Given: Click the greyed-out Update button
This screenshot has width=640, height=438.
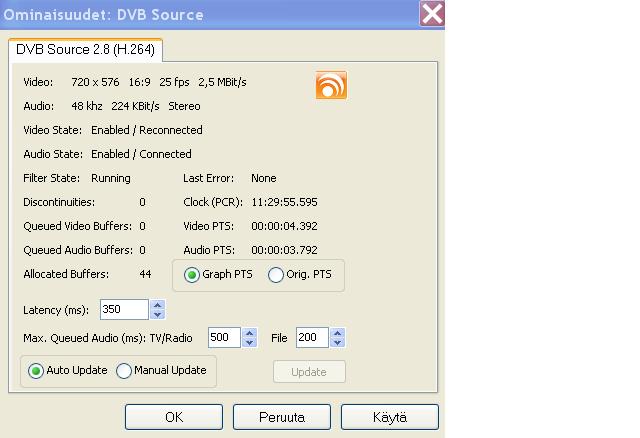Looking at the screenshot, I should (x=309, y=371).
